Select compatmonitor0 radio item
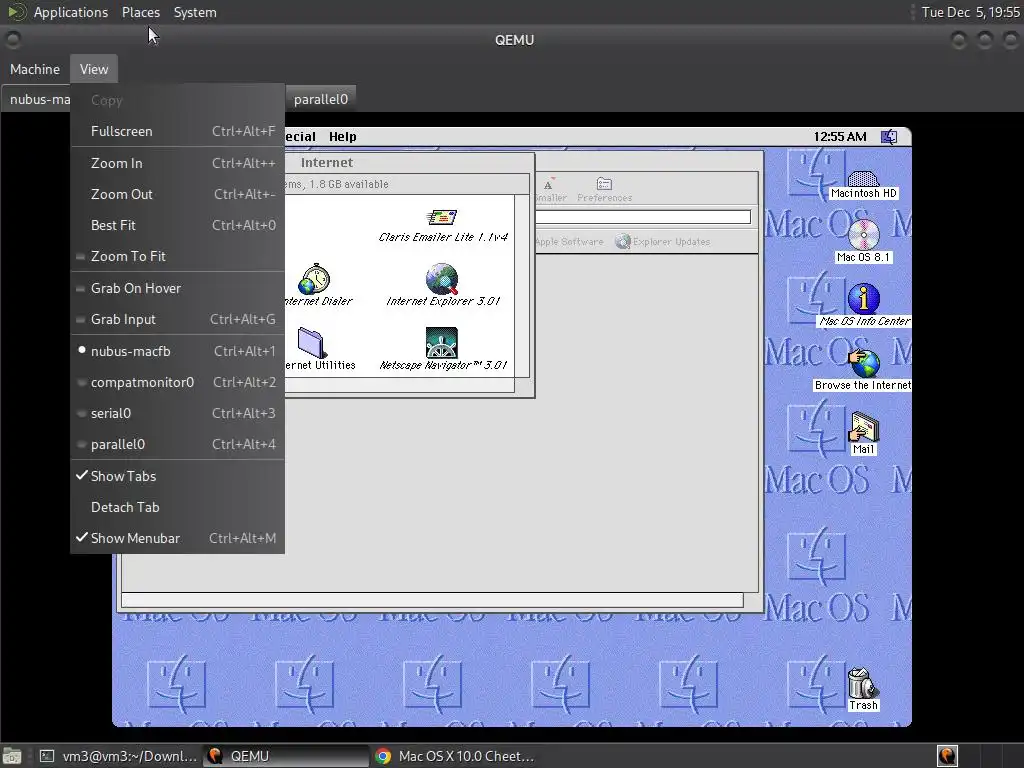The height and width of the screenshot is (768, 1024). pyautogui.click(x=177, y=382)
